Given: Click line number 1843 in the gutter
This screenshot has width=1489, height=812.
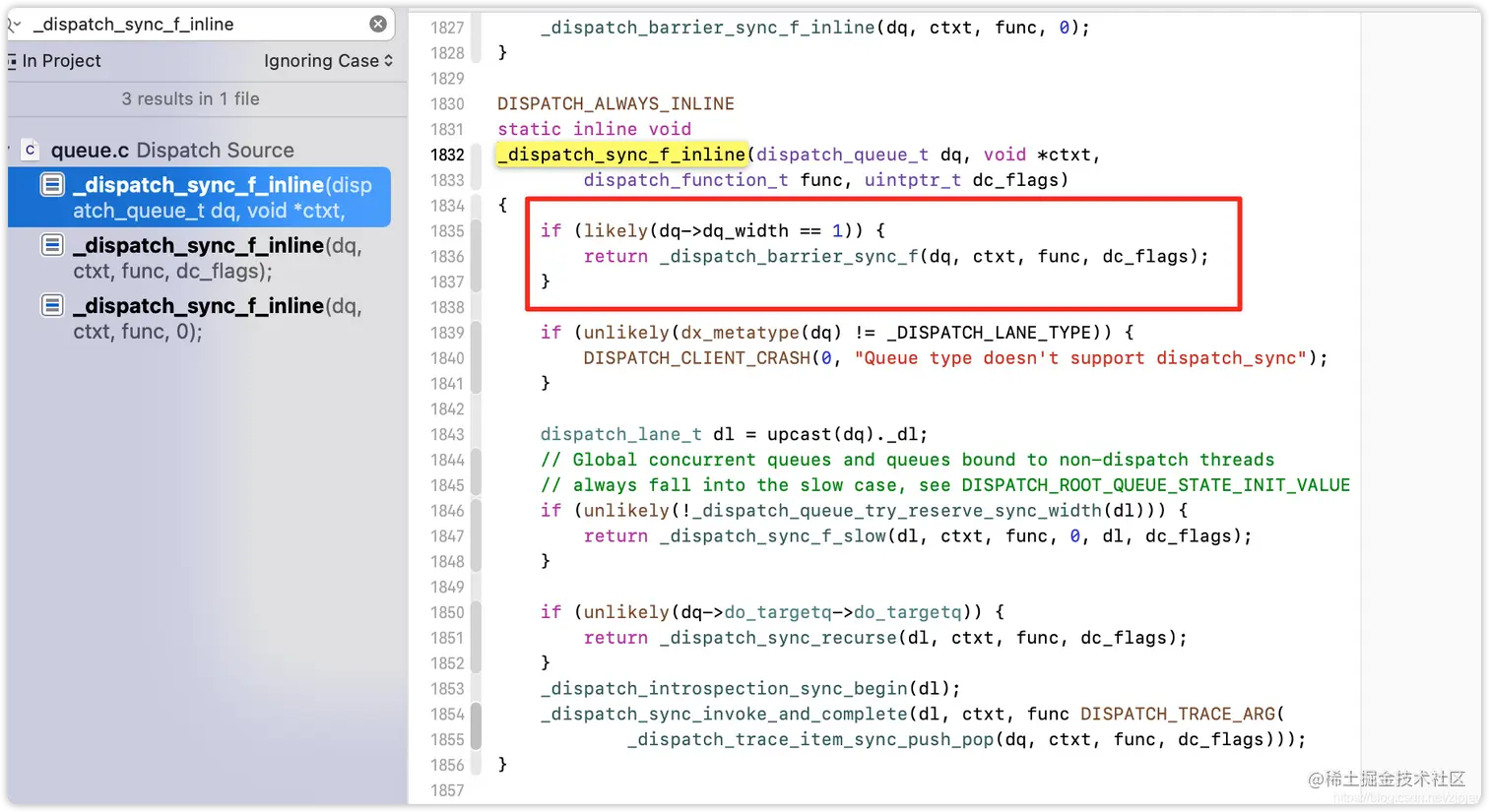Looking at the screenshot, I should [x=448, y=434].
